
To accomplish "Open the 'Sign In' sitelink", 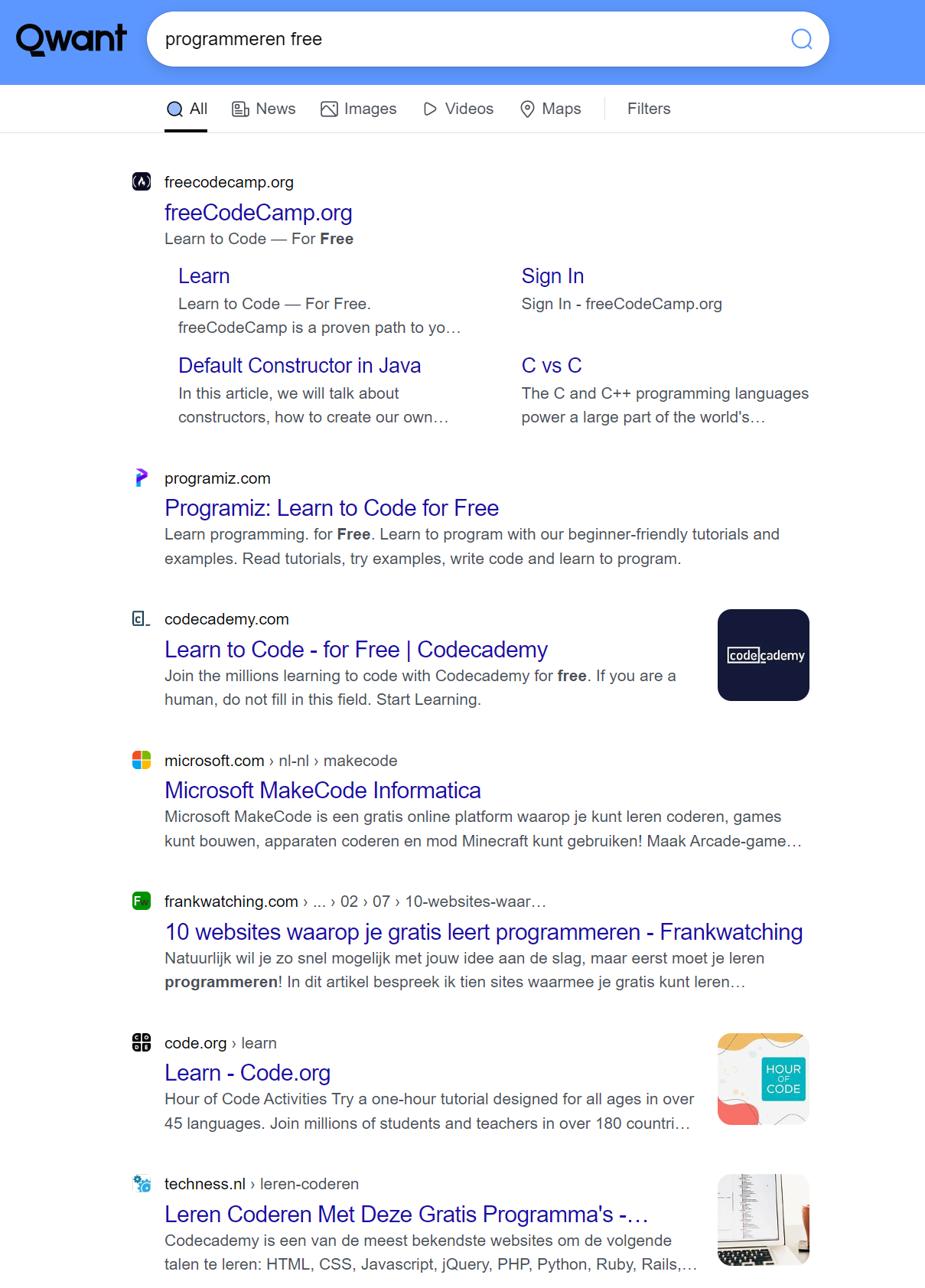I will 552,276.
